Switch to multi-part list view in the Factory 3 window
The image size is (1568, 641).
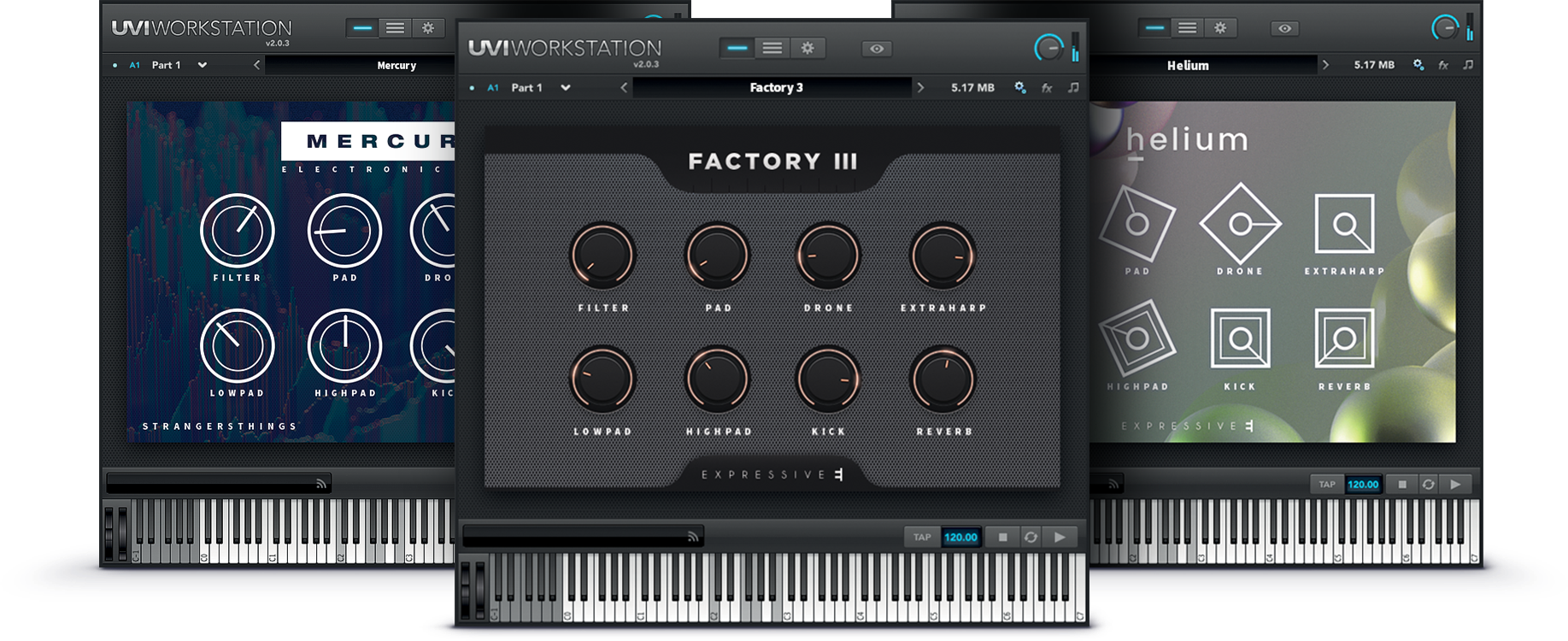772,49
